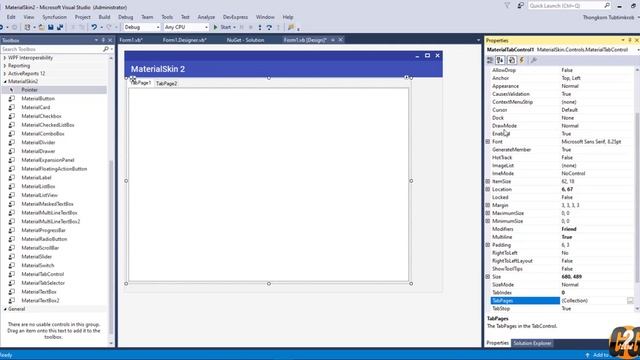
Task: Click the Toolbox panel vertical scrollbar
Action: pyautogui.click(x=111, y=200)
